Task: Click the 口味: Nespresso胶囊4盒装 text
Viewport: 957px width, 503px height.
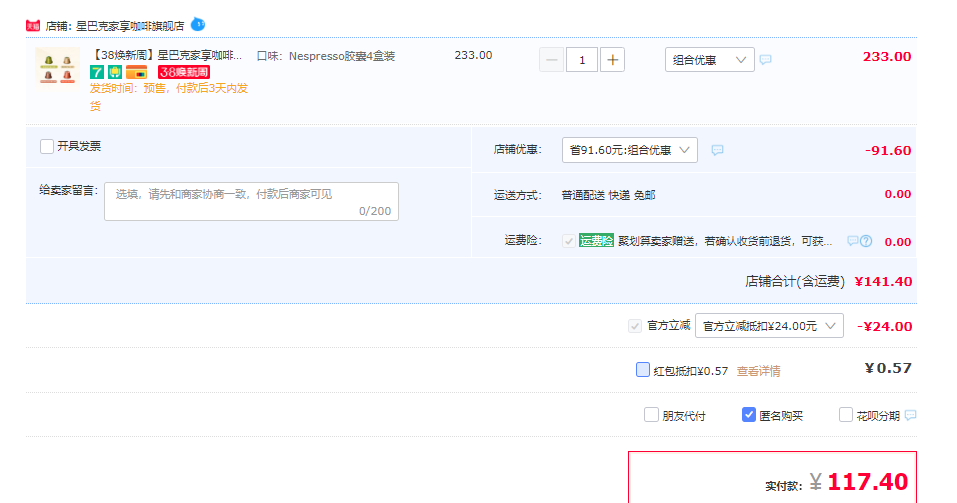Action: pyautogui.click(x=326, y=56)
